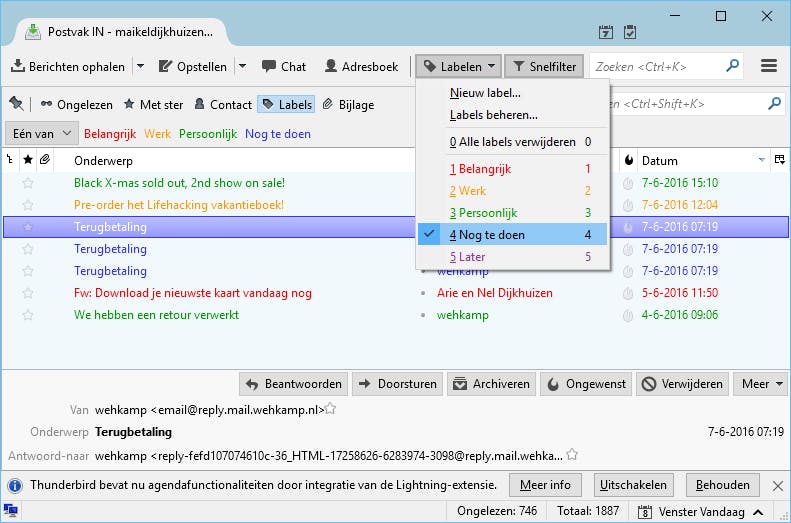This screenshot has width=791, height=523.
Task: Expand the Venster Vandaag pane
Action: [700, 512]
